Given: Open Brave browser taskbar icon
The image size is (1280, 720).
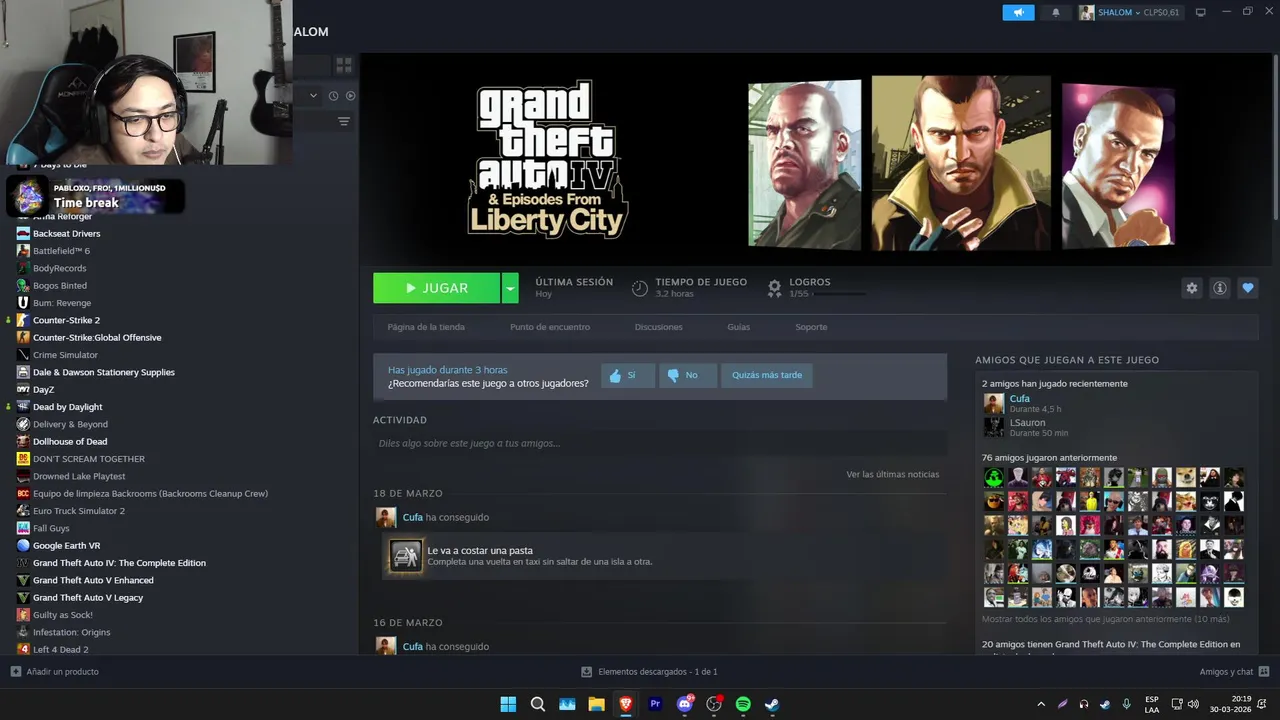Looking at the screenshot, I should coord(626,704).
